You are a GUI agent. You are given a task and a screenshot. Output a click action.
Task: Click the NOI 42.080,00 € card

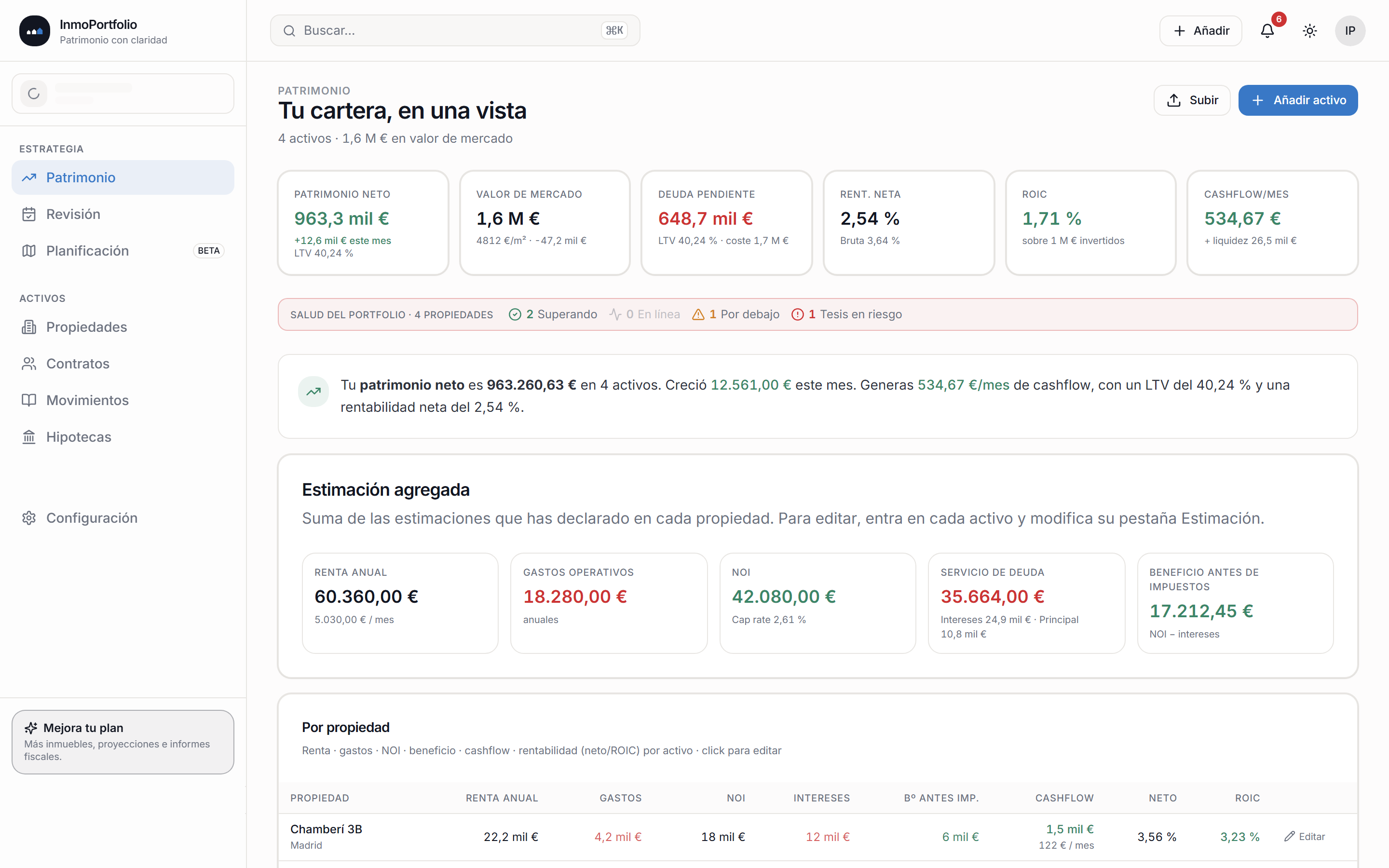[x=817, y=603]
